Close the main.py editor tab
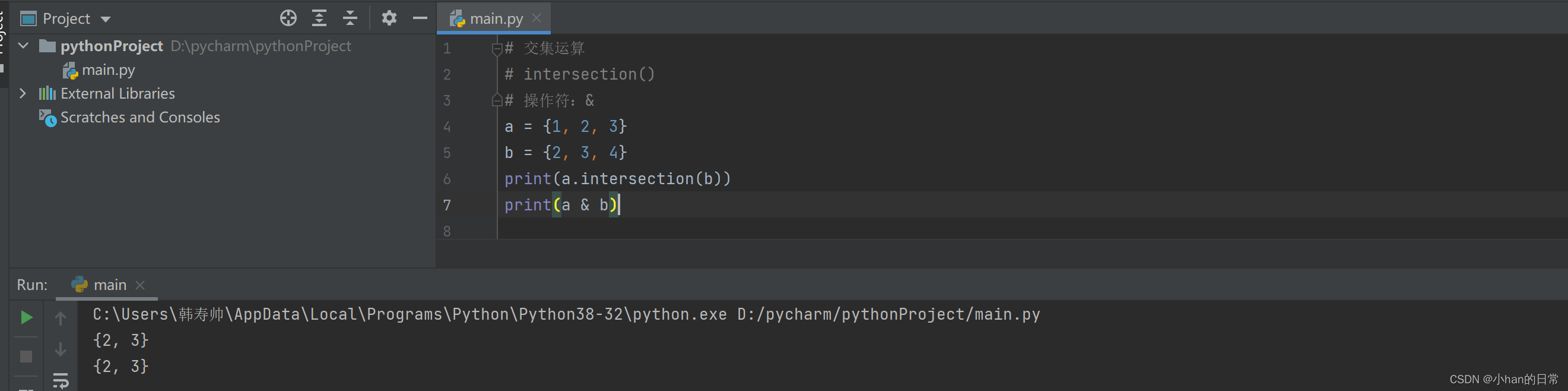The height and width of the screenshot is (391, 1568). [537, 18]
